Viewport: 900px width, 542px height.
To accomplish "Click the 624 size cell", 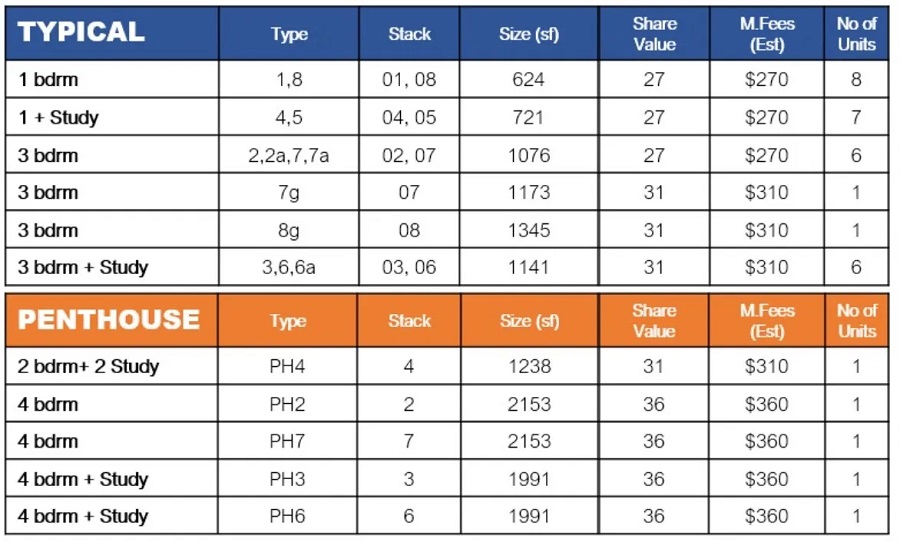I will pyautogui.click(x=528, y=80).
